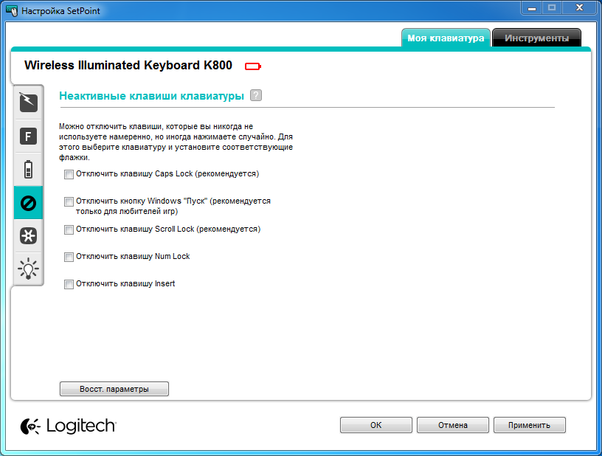Click the SetPoint title bar icon
This screenshot has height=456, width=602.
pos(12,11)
